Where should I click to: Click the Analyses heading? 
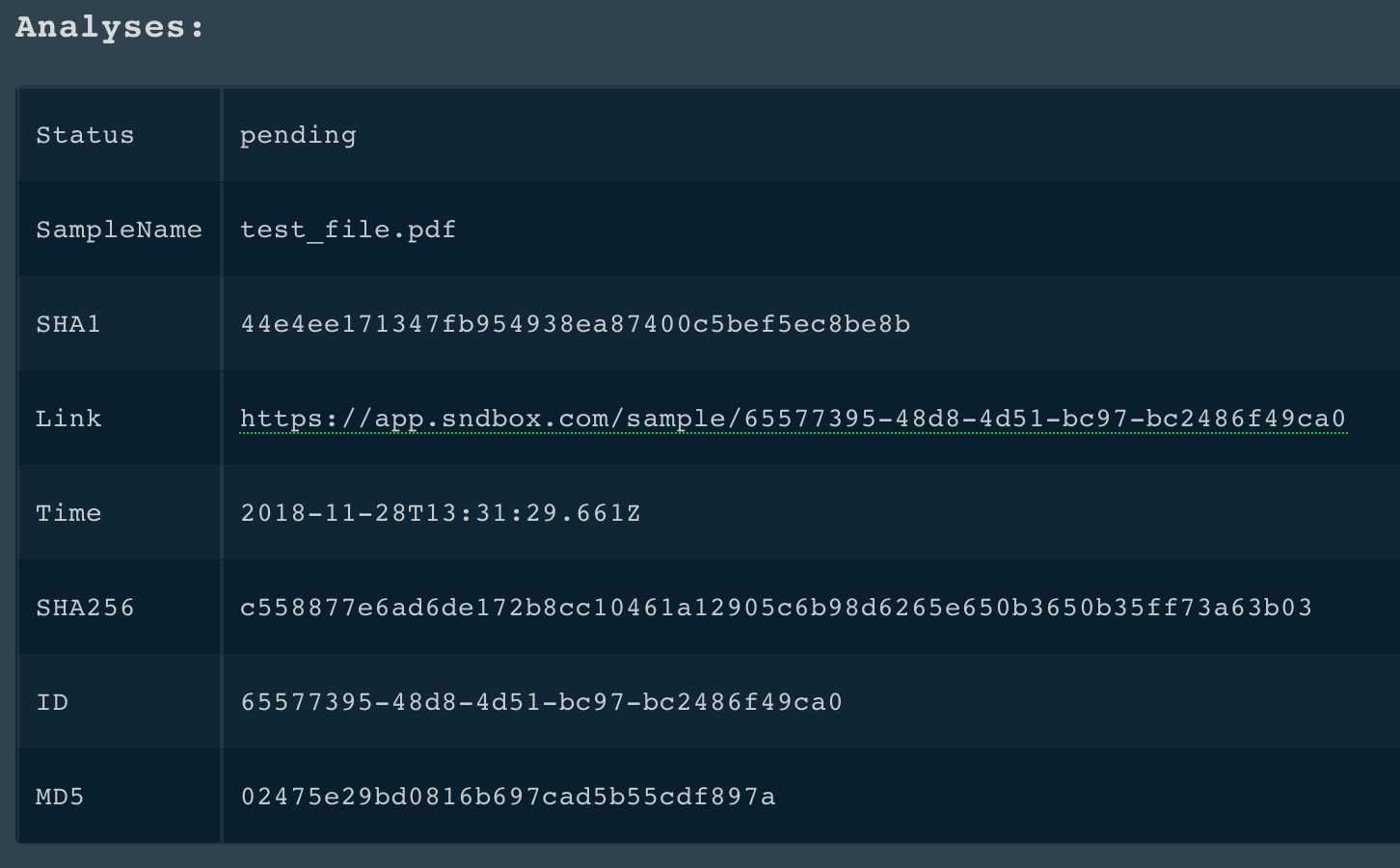click(111, 27)
